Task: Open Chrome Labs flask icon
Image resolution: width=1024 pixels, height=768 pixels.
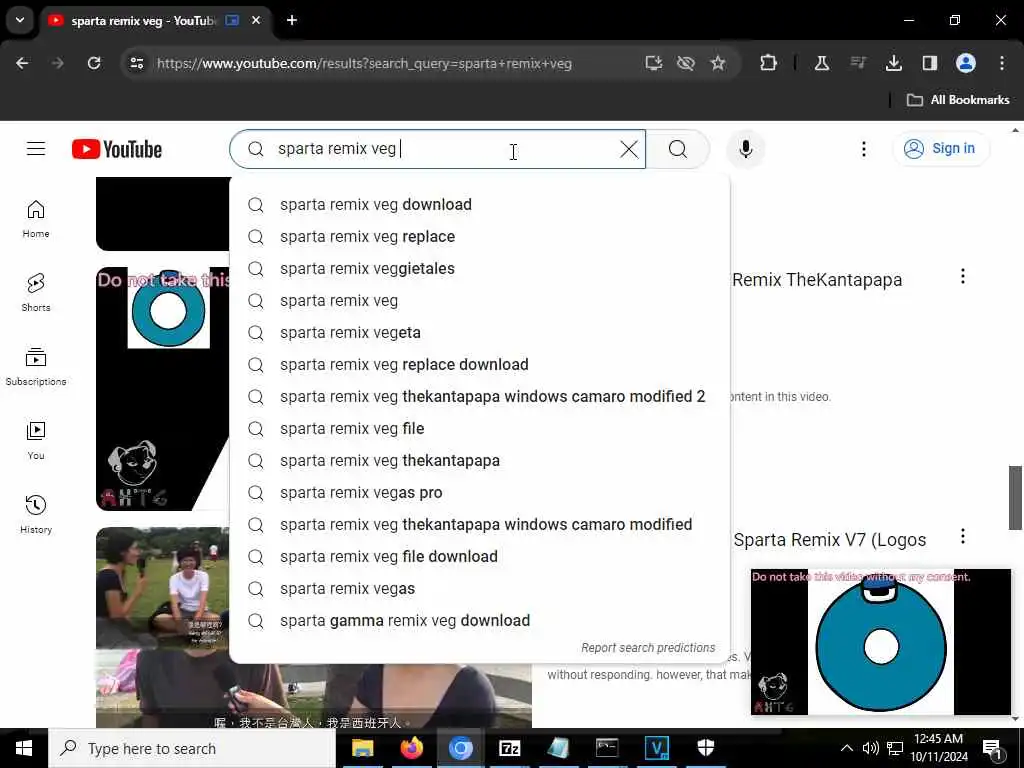Action: click(822, 63)
